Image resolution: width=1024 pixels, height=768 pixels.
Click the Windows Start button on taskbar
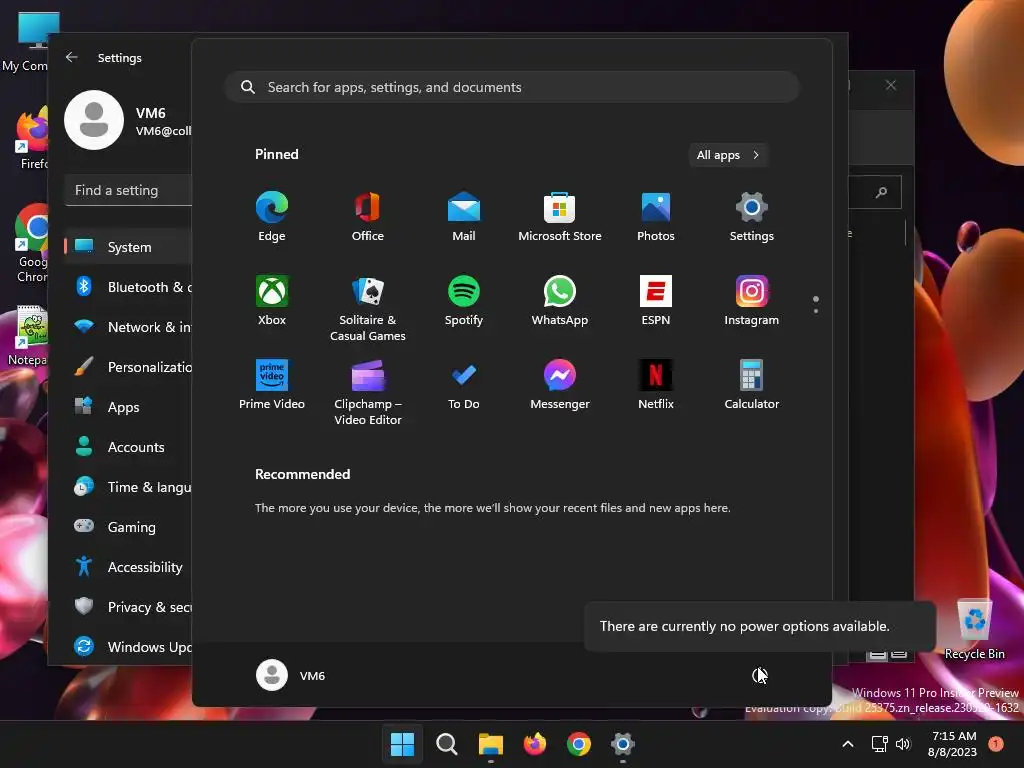click(x=402, y=744)
